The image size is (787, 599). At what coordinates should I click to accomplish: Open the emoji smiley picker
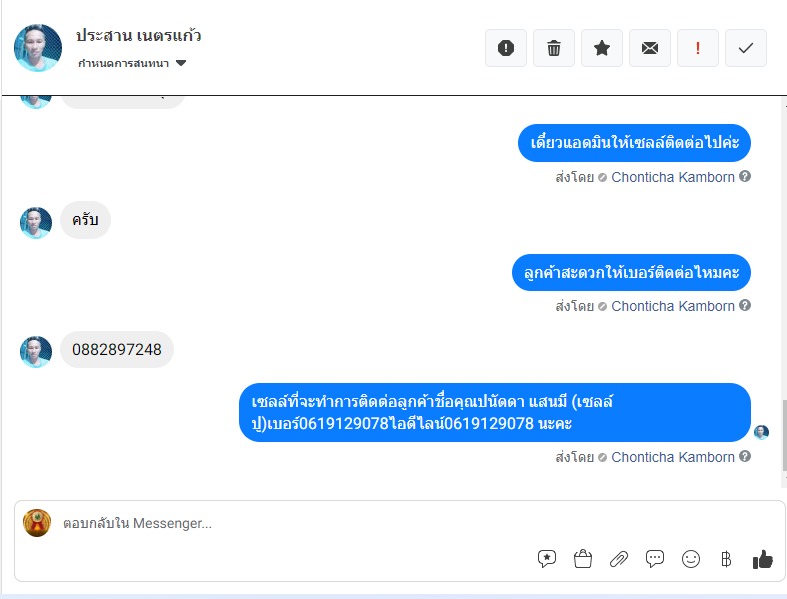[x=691, y=559]
